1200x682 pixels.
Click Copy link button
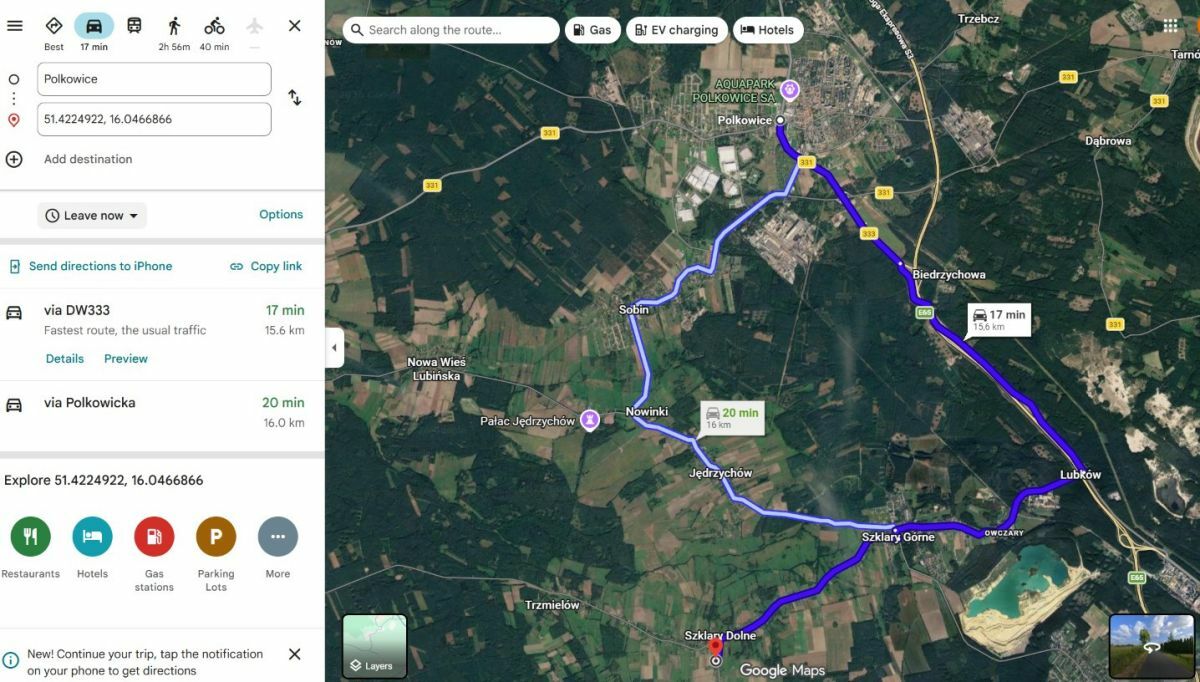266,266
